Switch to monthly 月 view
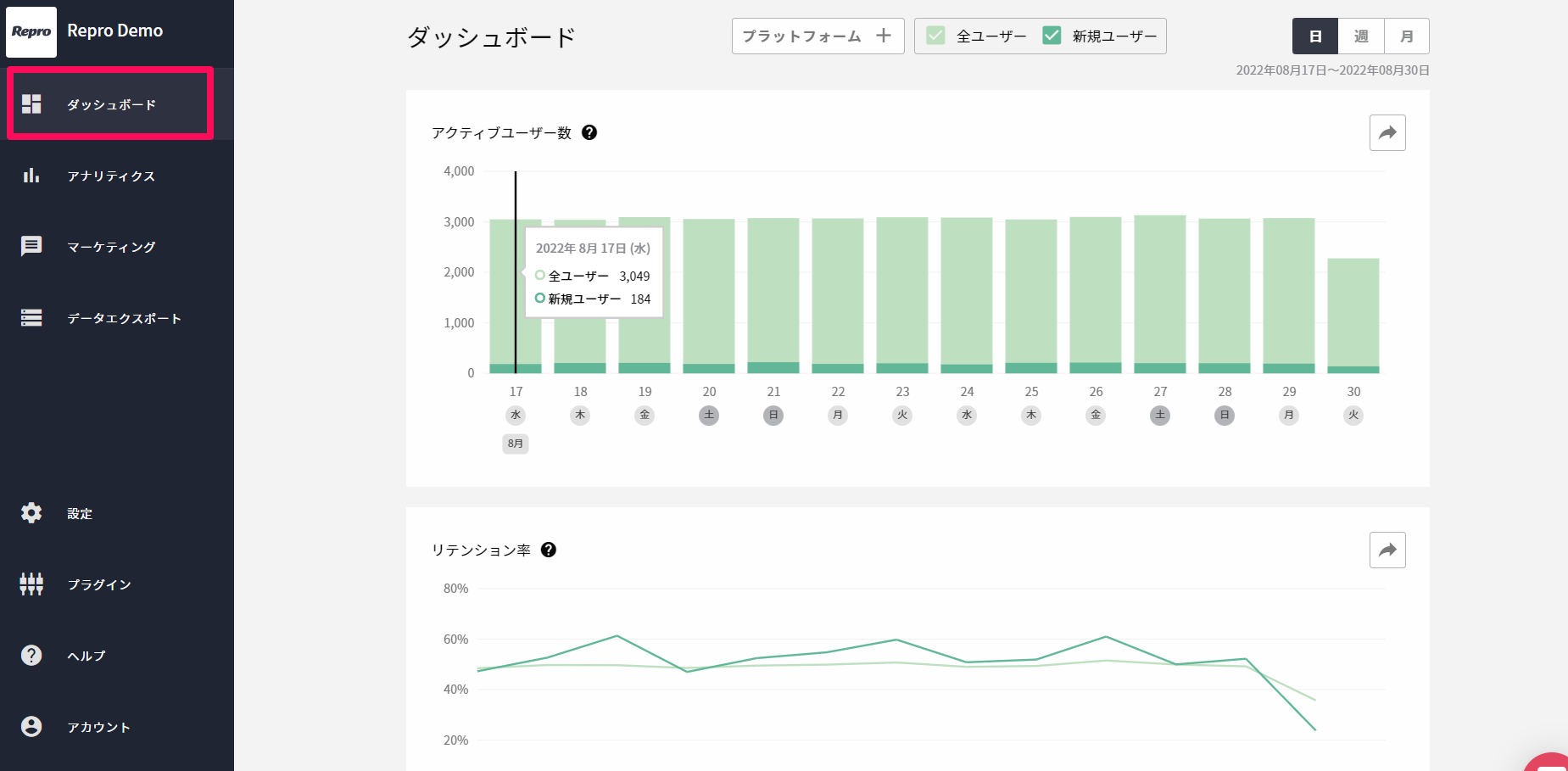 tap(1407, 36)
